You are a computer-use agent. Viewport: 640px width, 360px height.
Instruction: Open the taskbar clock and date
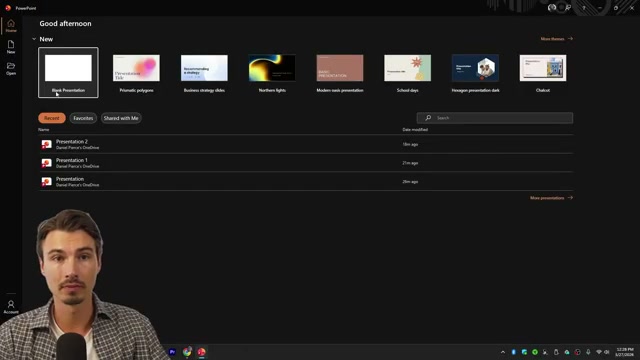point(625,352)
